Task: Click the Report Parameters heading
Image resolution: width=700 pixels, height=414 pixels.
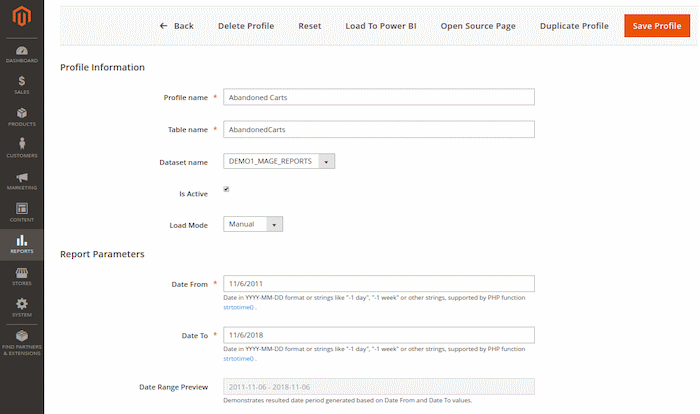Action: (x=102, y=254)
